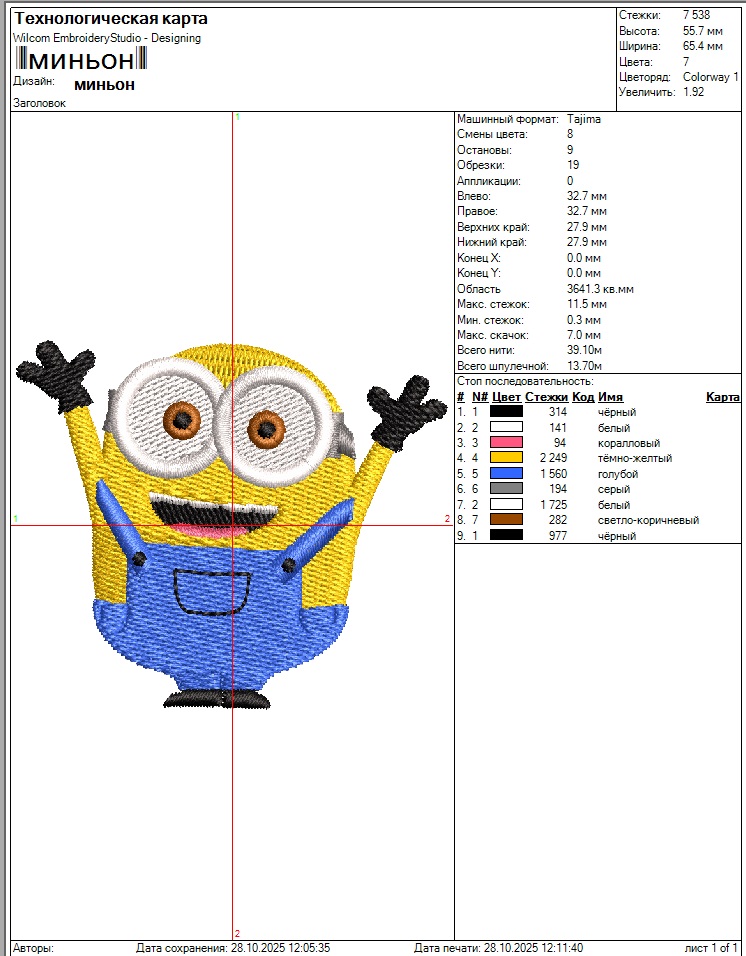This screenshot has height=956, width=746.
Task: Select the dark yellow thread swatch
Action: (506, 458)
